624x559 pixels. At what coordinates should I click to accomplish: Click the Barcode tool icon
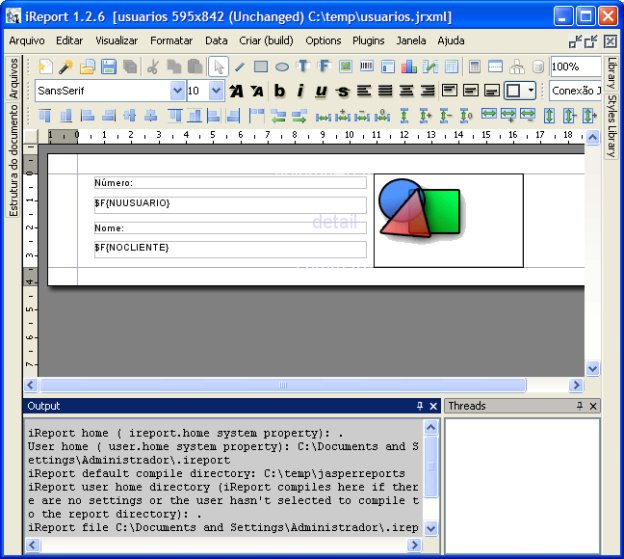tap(366, 67)
